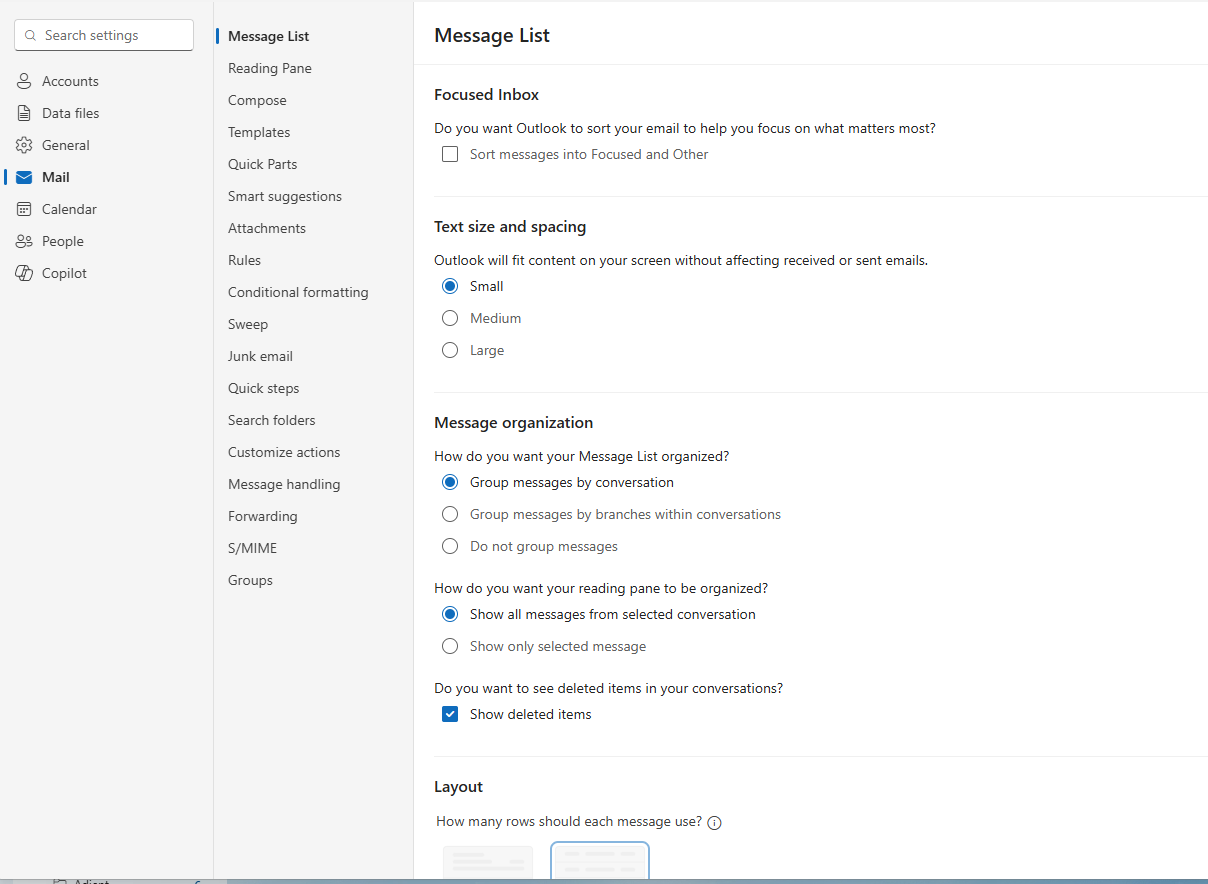Screen dimensions: 1208x884
Task: Open Attachments settings
Action: (x=267, y=228)
